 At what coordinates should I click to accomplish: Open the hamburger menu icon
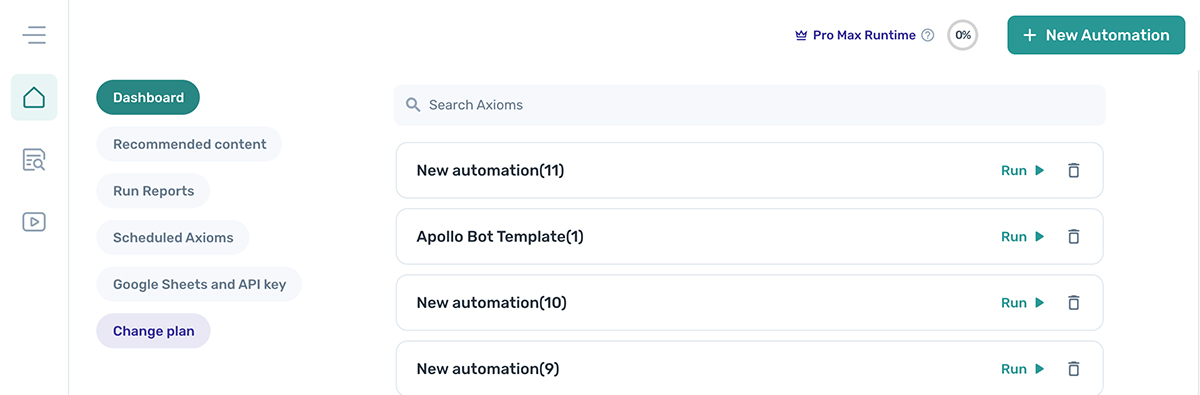click(34, 35)
